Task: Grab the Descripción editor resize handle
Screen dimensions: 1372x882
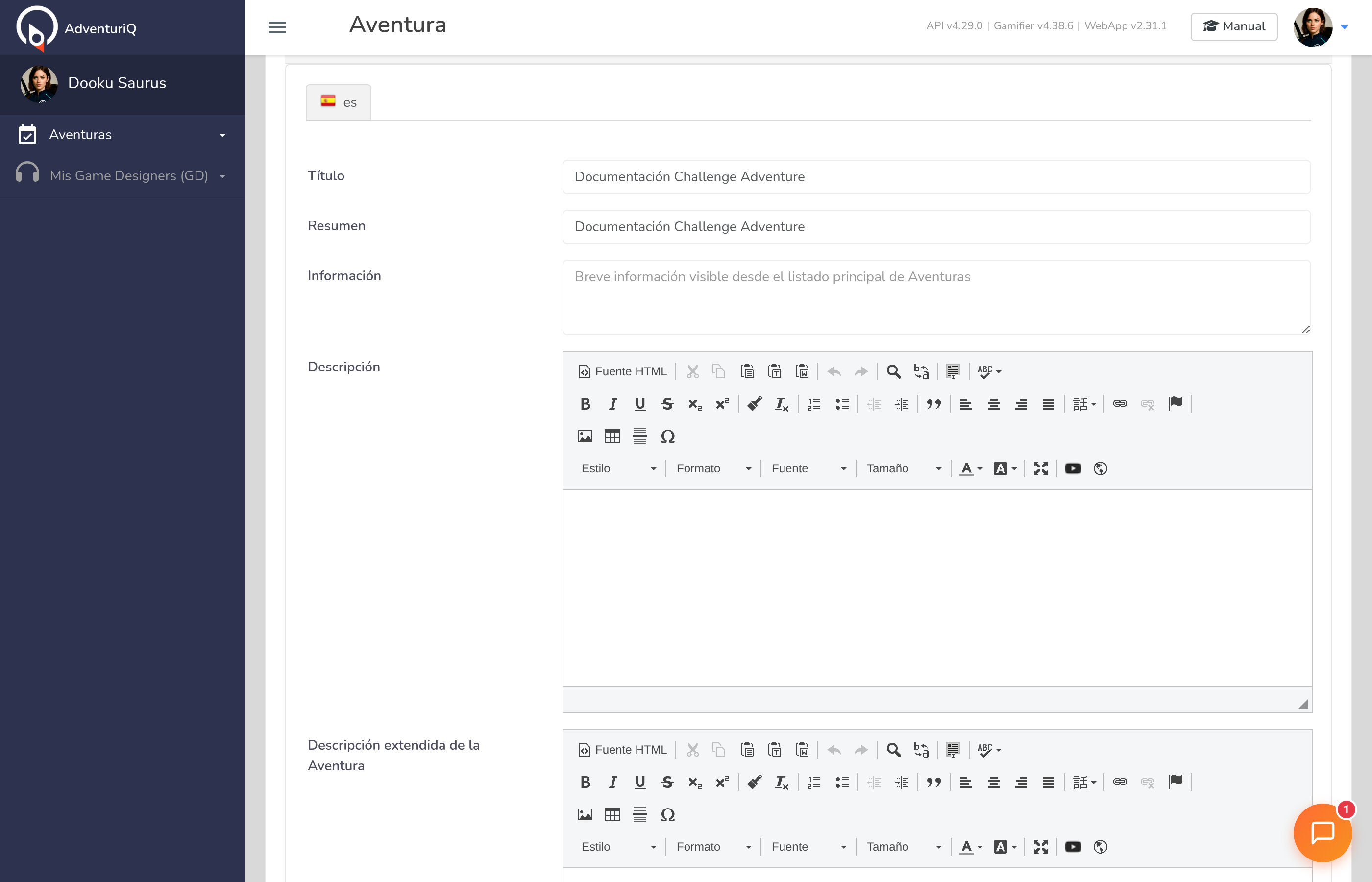Action: [x=1303, y=704]
